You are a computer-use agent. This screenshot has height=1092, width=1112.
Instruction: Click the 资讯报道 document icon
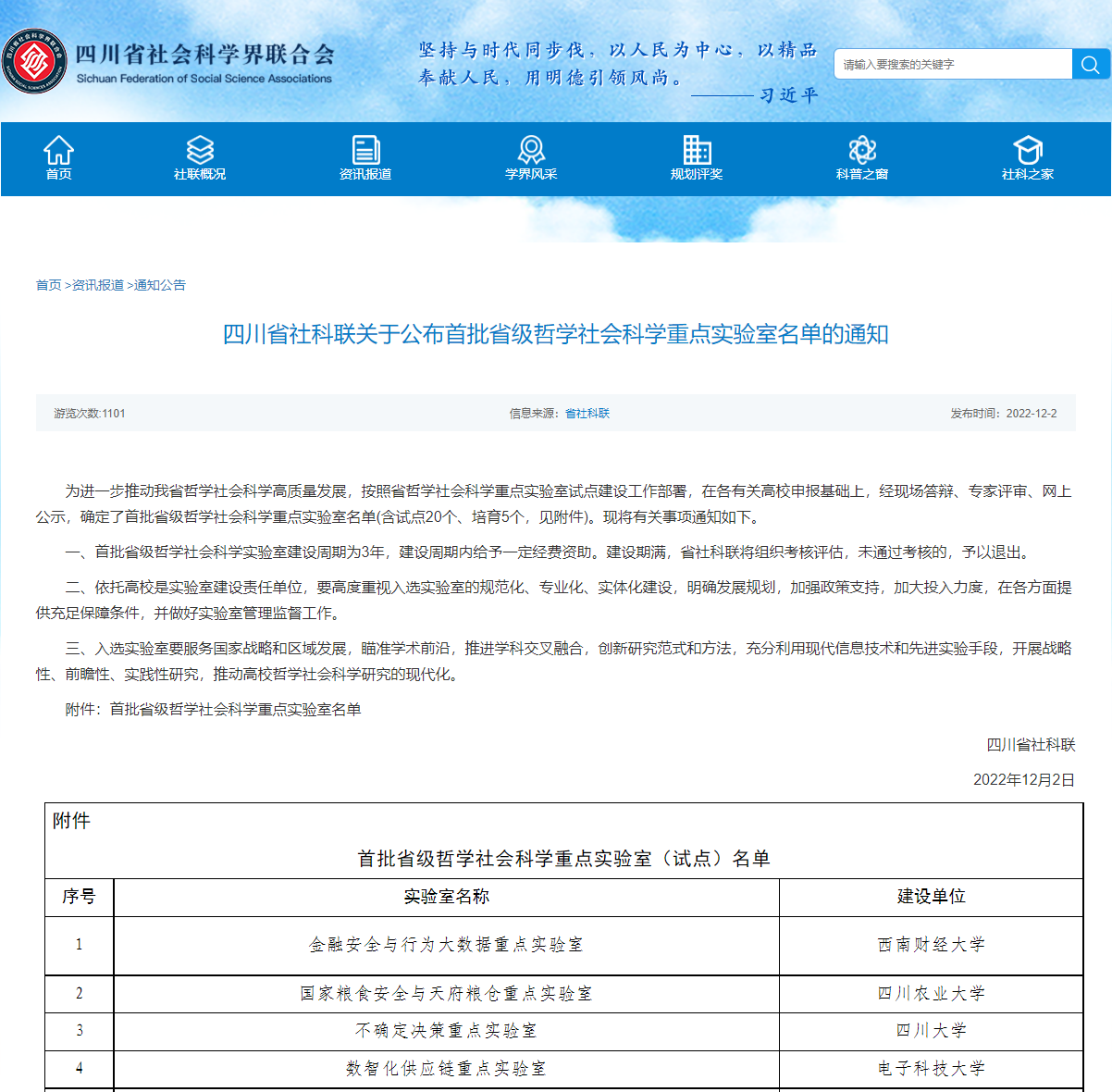[x=365, y=149]
